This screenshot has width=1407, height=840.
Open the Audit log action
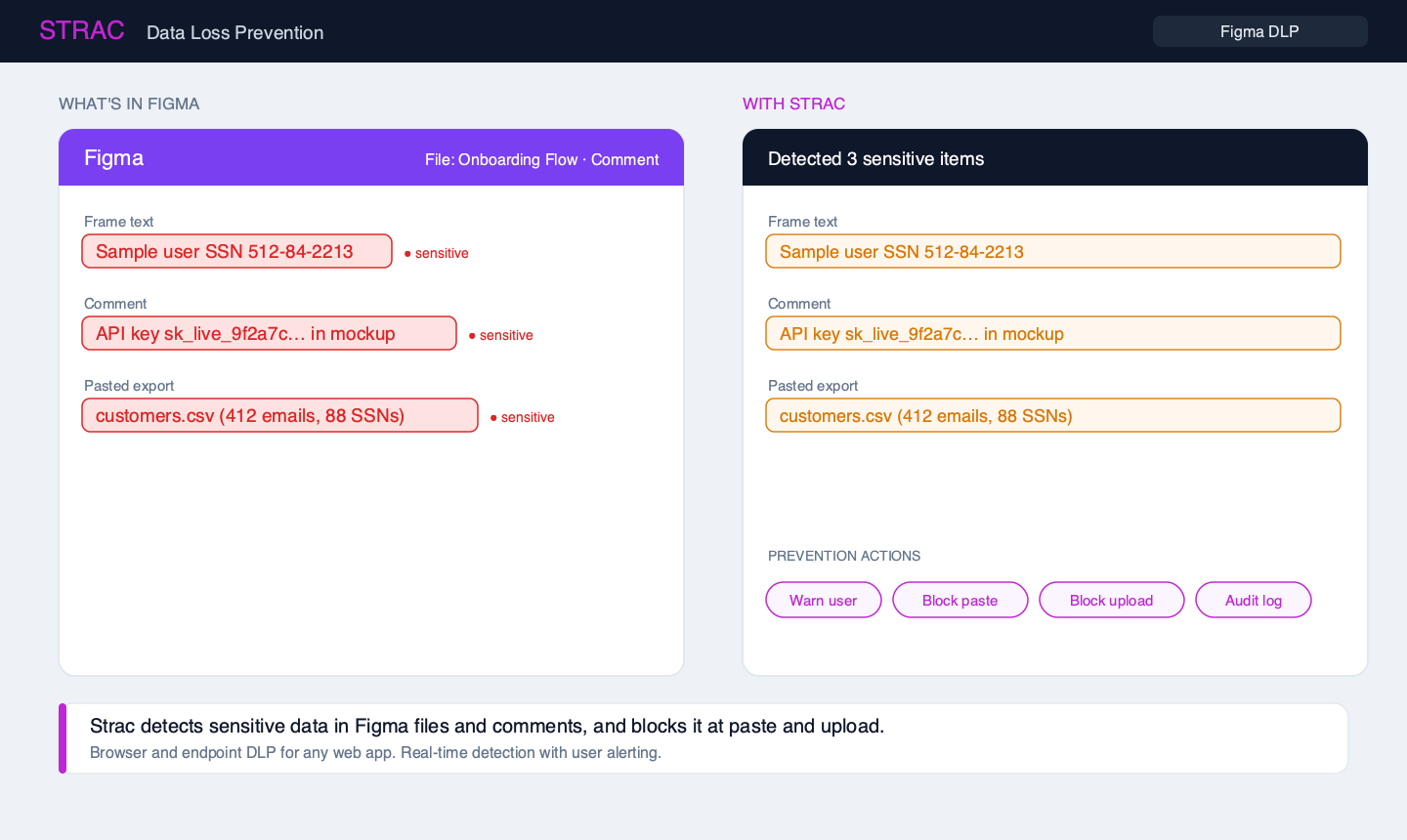[x=1254, y=600]
